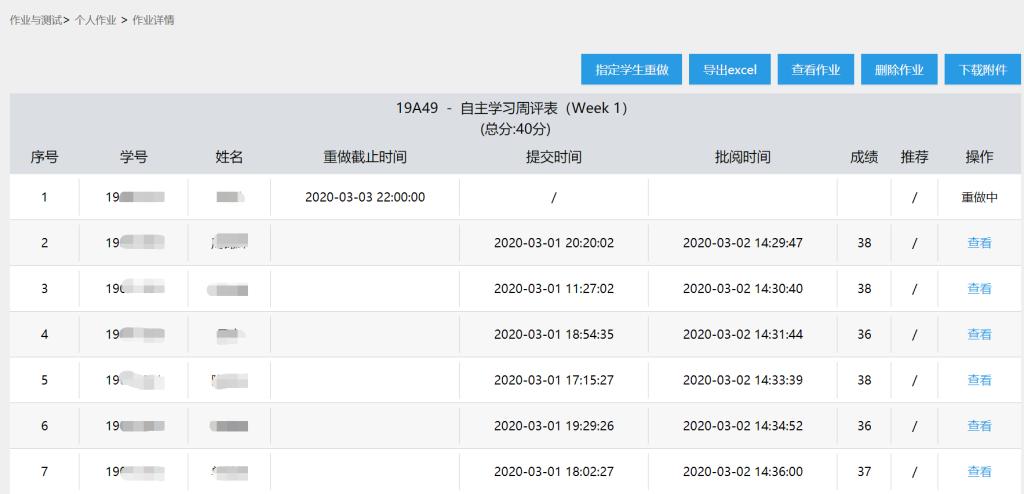Click the 批阅时间 column header
1024x494 pixels.
[742, 157]
